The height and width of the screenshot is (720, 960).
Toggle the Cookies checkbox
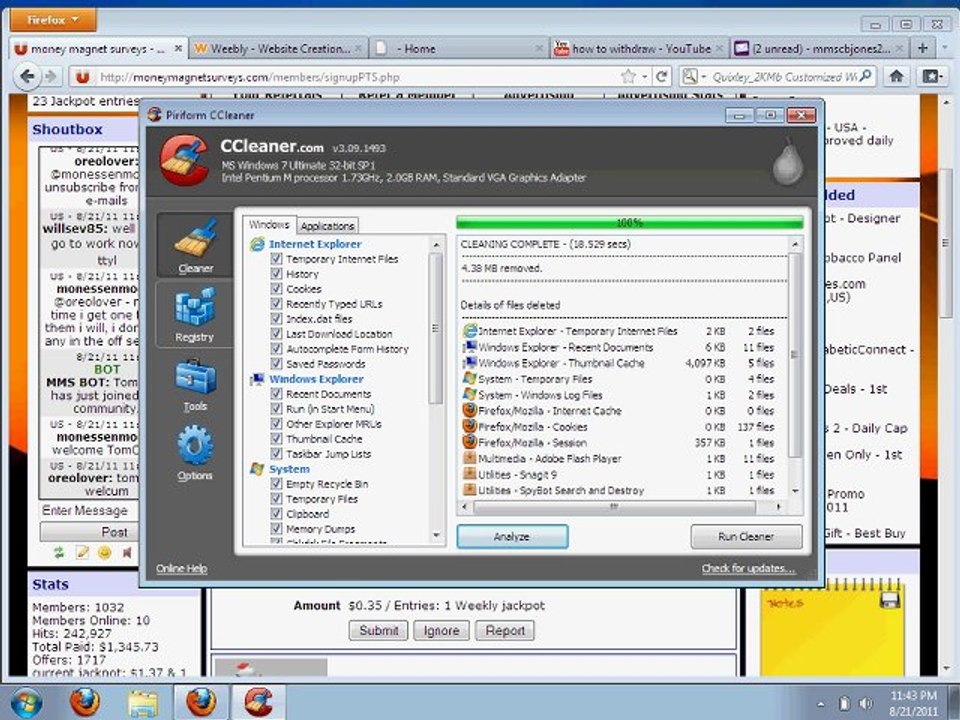[276, 289]
